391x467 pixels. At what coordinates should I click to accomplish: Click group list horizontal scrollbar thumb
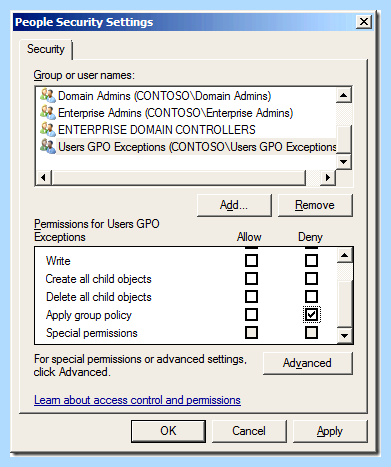[178, 177]
